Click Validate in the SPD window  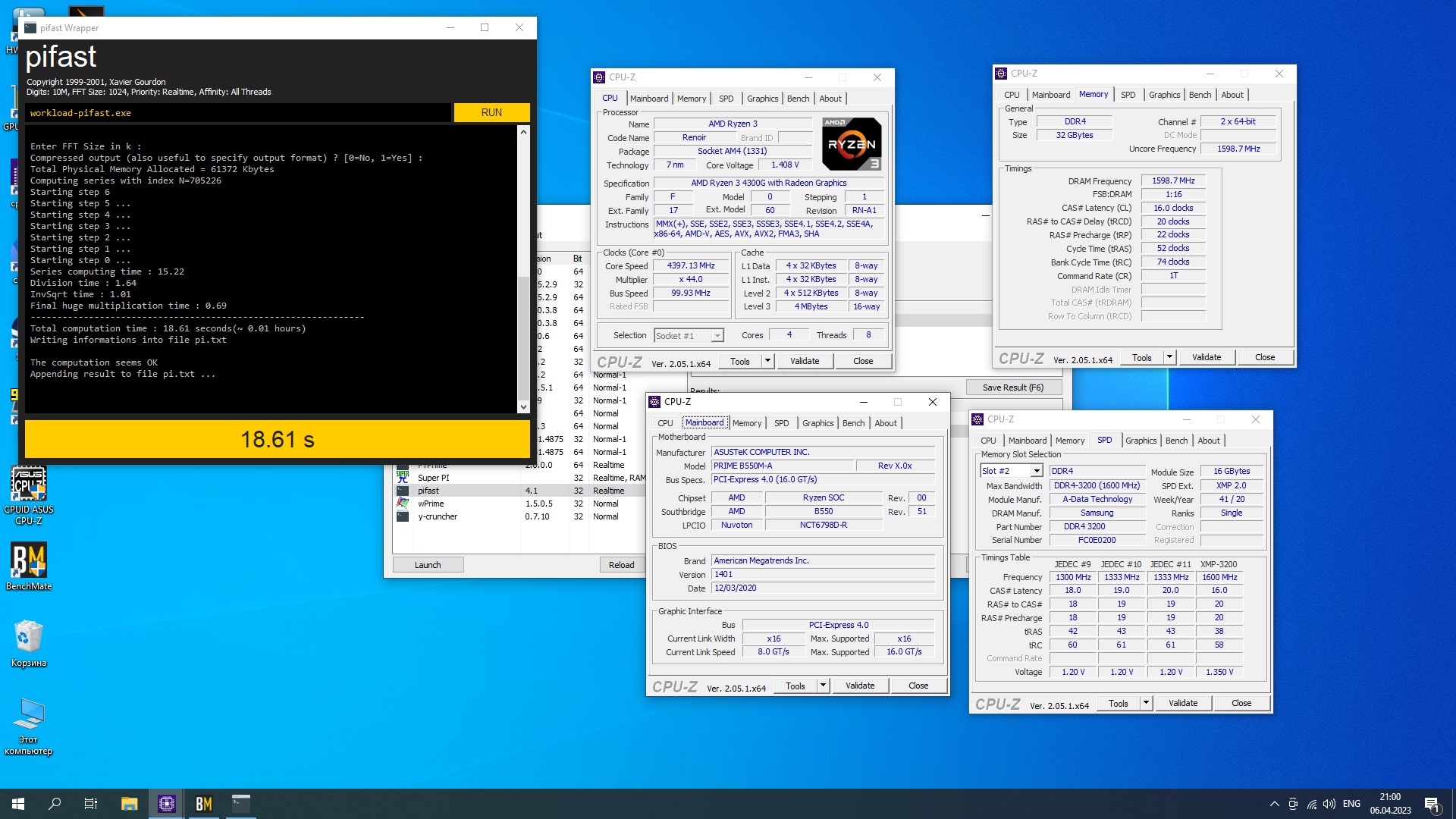tap(1183, 703)
